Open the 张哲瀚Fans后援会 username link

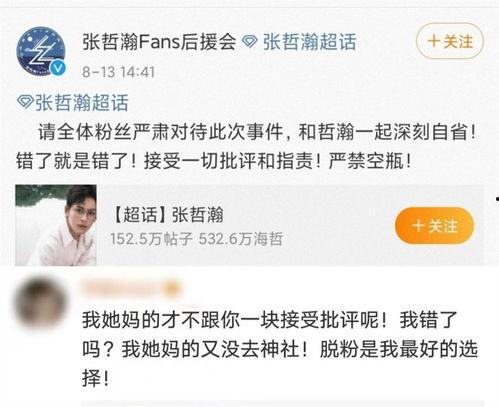159,42
